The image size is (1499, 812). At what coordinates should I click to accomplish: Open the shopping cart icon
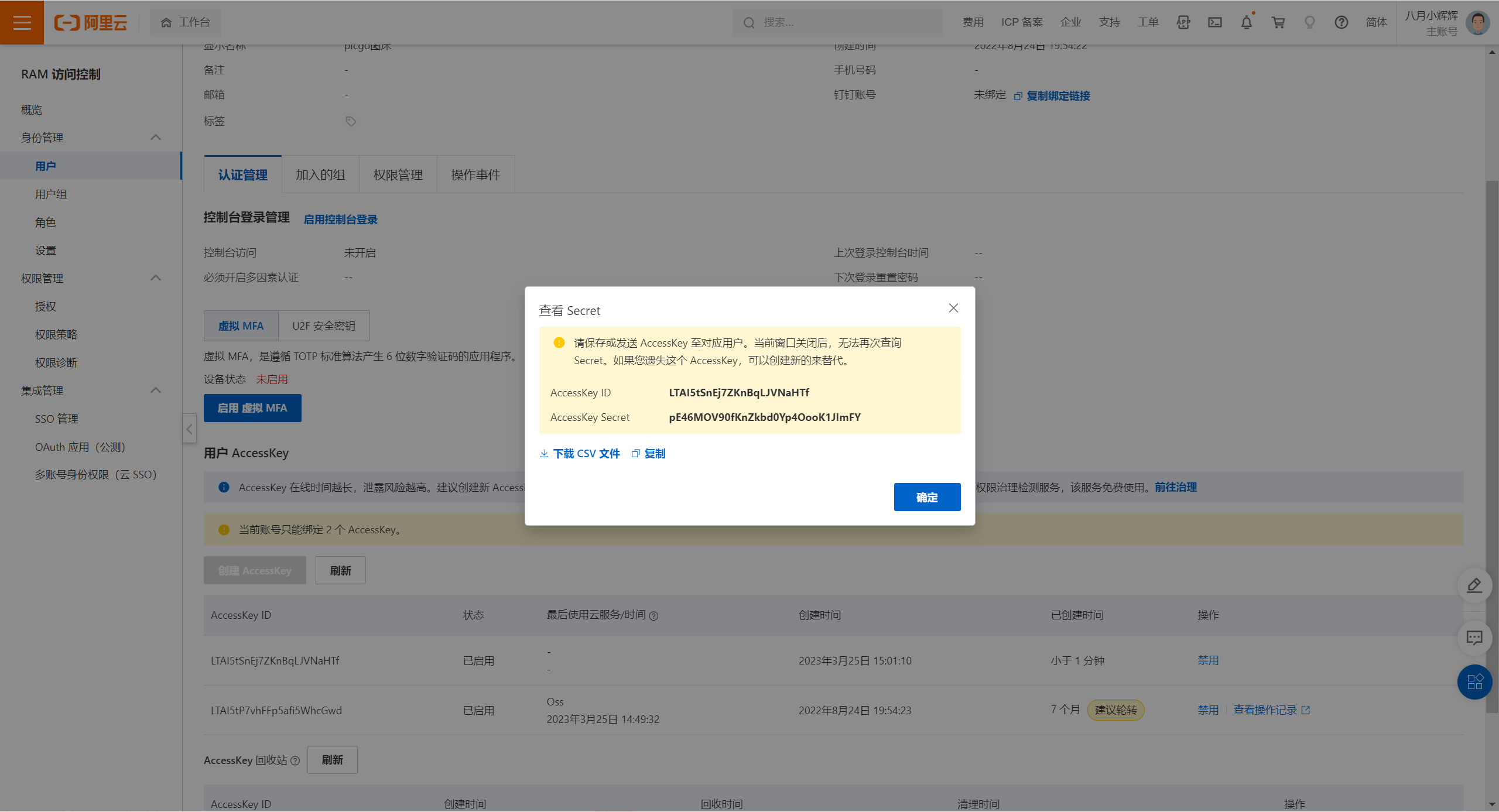pyautogui.click(x=1278, y=22)
